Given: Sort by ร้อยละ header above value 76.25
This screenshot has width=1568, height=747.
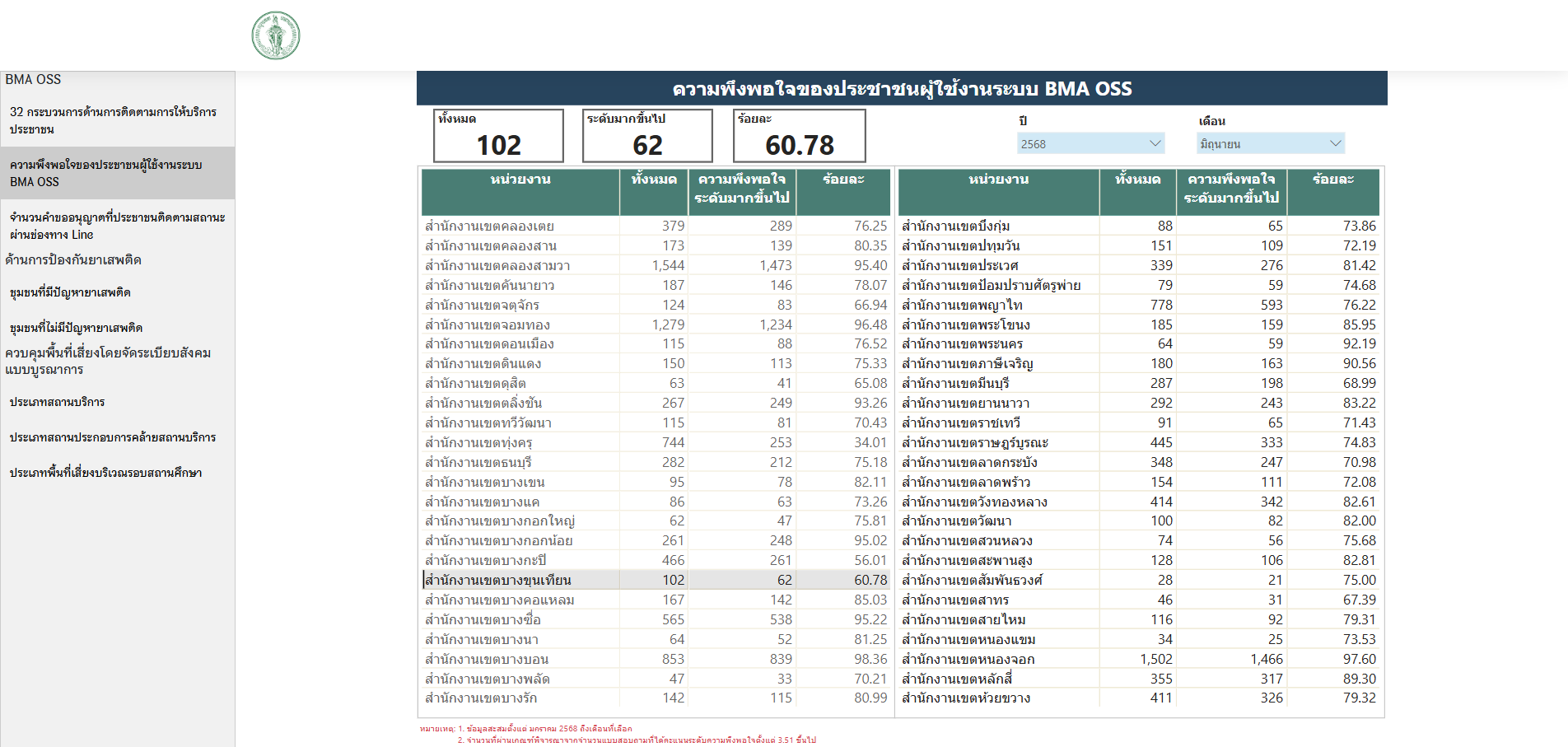Looking at the screenshot, I should coord(843,180).
